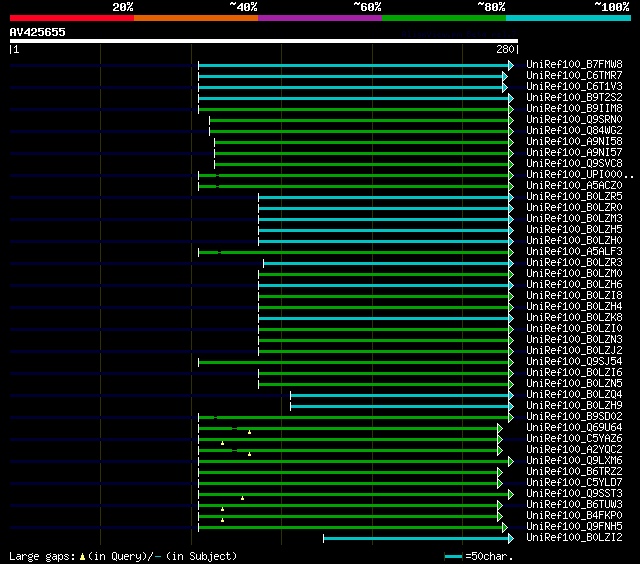This screenshot has height=564, width=640.
Task: Click the cyan ~100% legend segment
Action: [569, 18]
